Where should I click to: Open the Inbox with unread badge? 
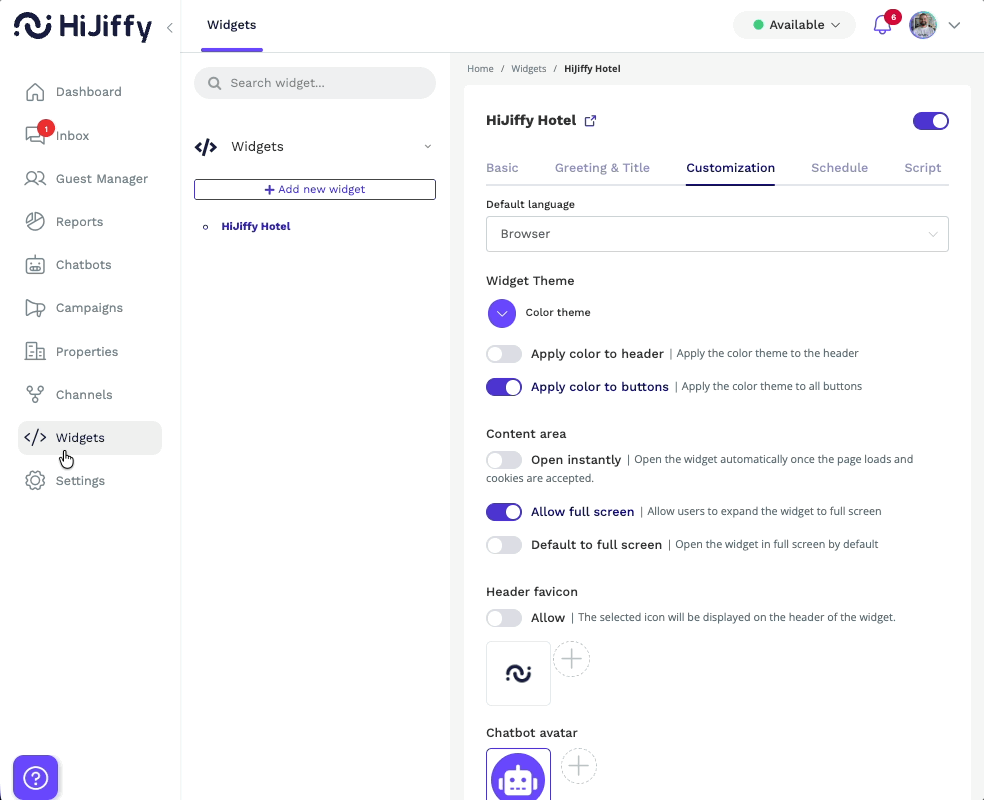(72, 136)
